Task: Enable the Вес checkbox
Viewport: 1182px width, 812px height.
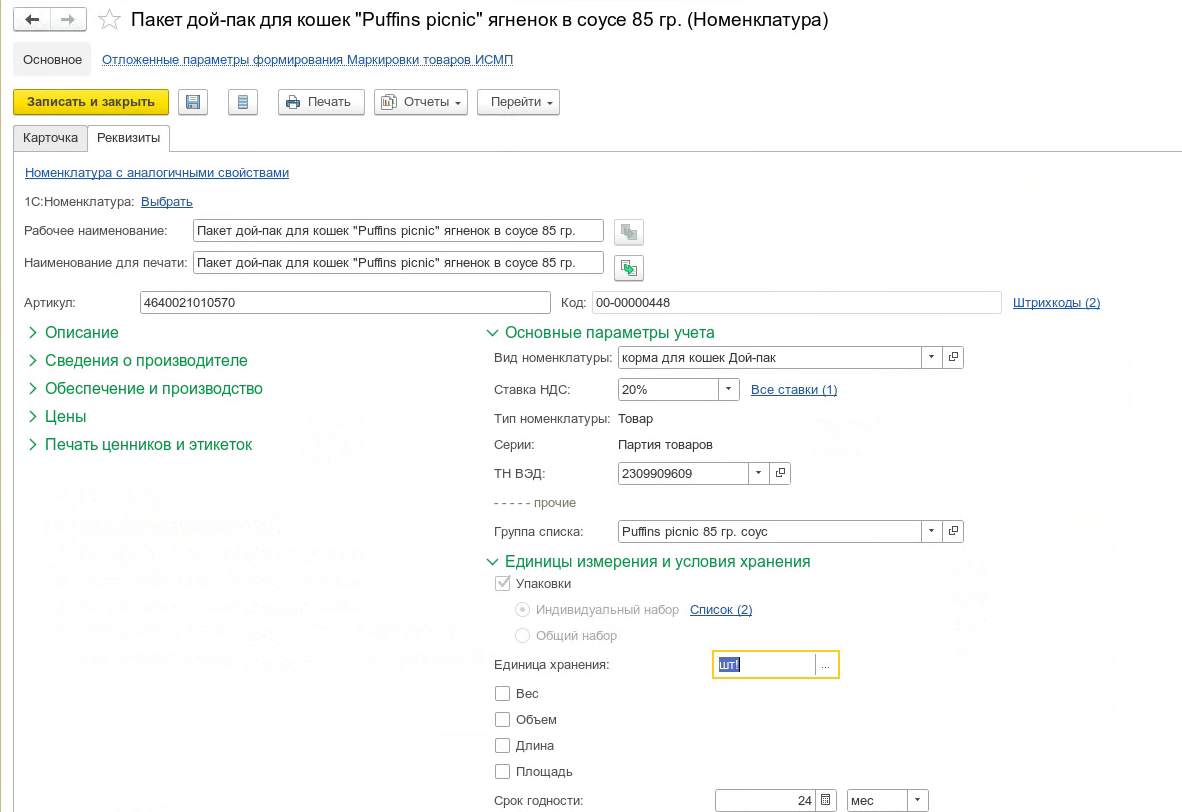Action: pyautogui.click(x=502, y=694)
